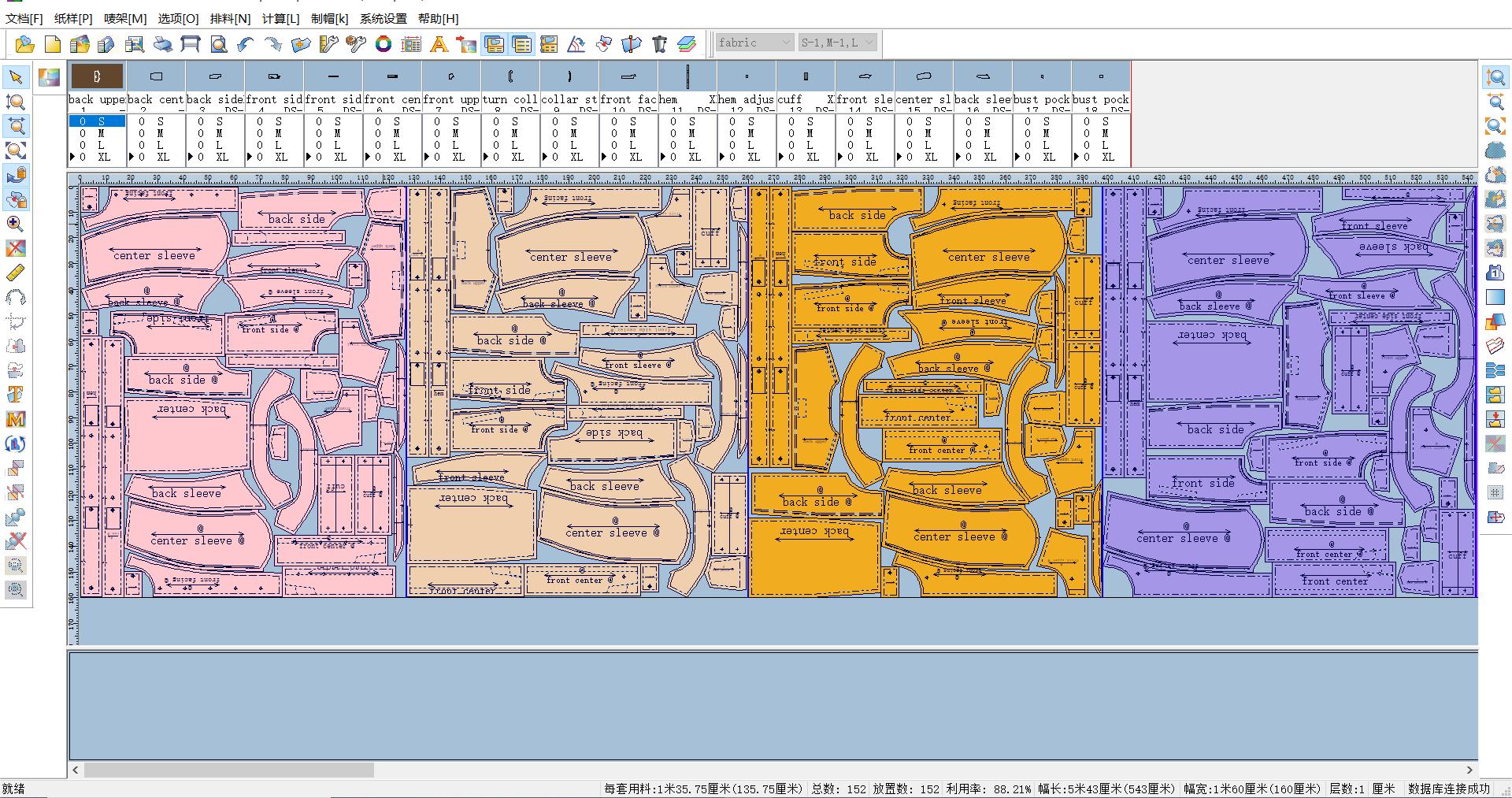Toggle the color palette swatch button
The width and height of the screenshot is (1512, 798).
[x=49, y=77]
